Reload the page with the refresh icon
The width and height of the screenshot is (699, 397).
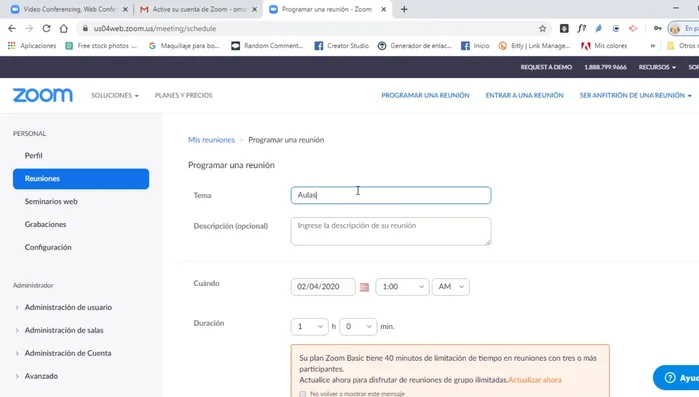click(46, 29)
